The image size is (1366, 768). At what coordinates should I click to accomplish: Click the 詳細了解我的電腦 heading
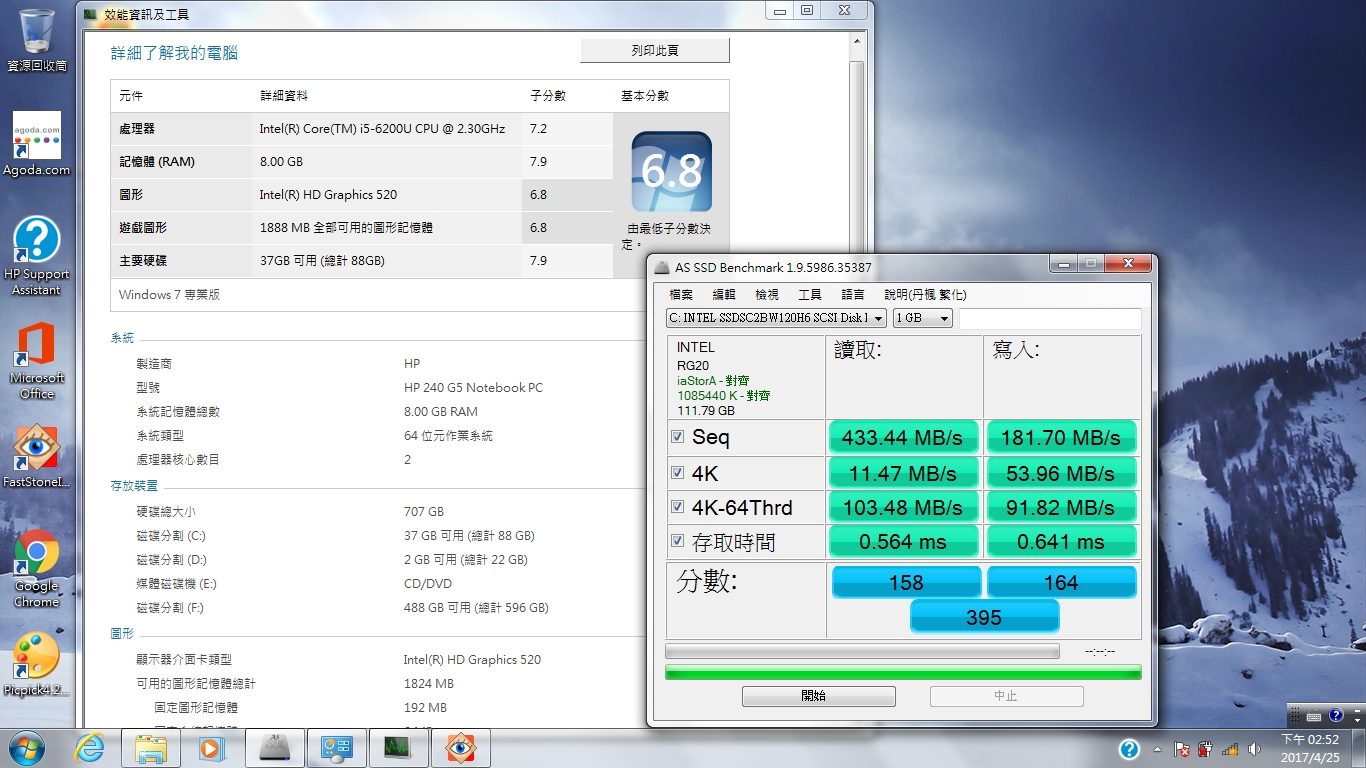[174, 53]
